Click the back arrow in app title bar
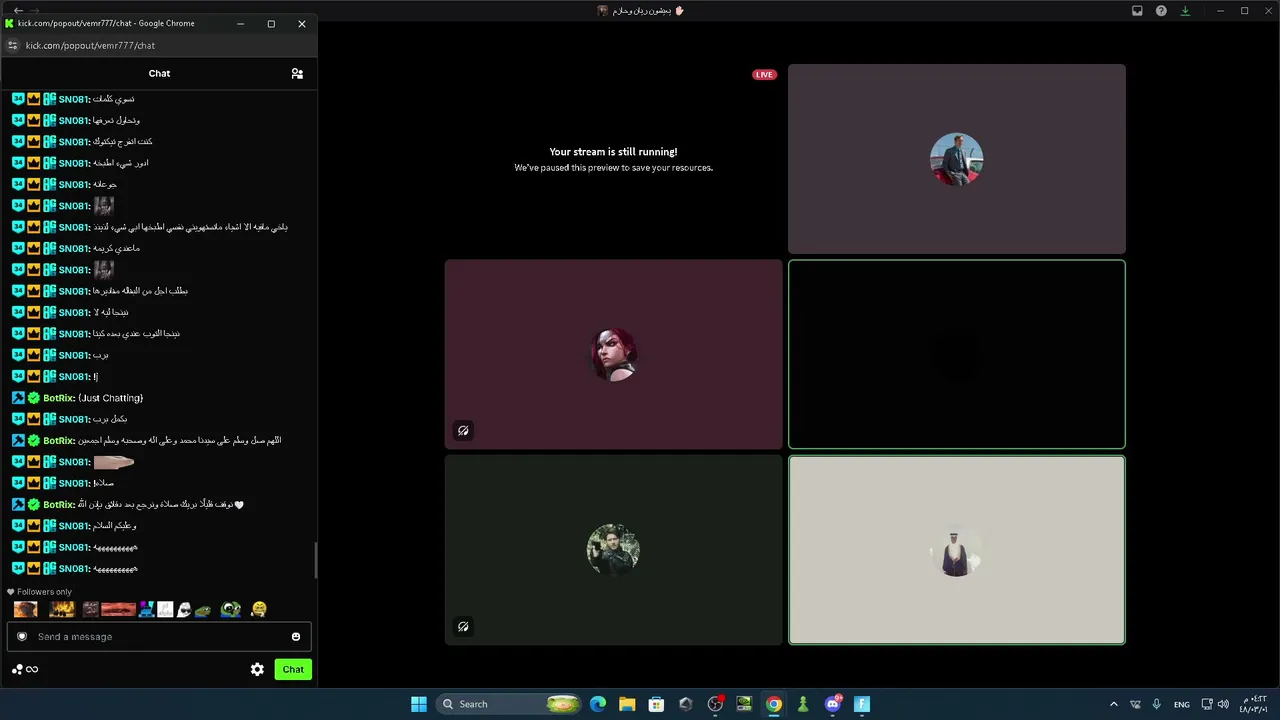Image resolution: width=1280 pixels, height=720 pixels. [18, 10]
